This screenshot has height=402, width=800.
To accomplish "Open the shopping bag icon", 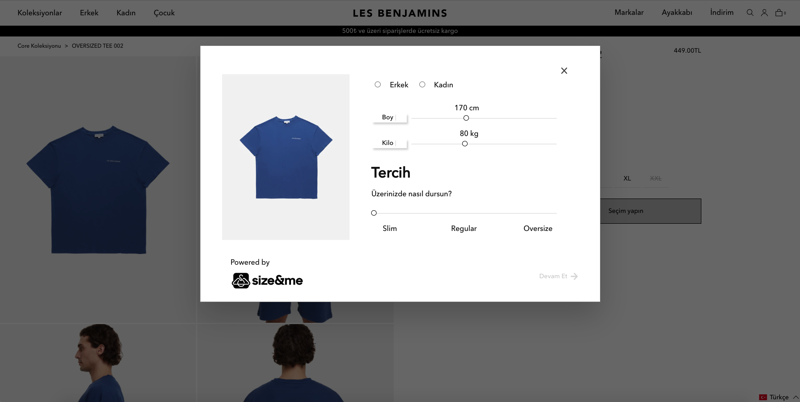I will 779,13.
